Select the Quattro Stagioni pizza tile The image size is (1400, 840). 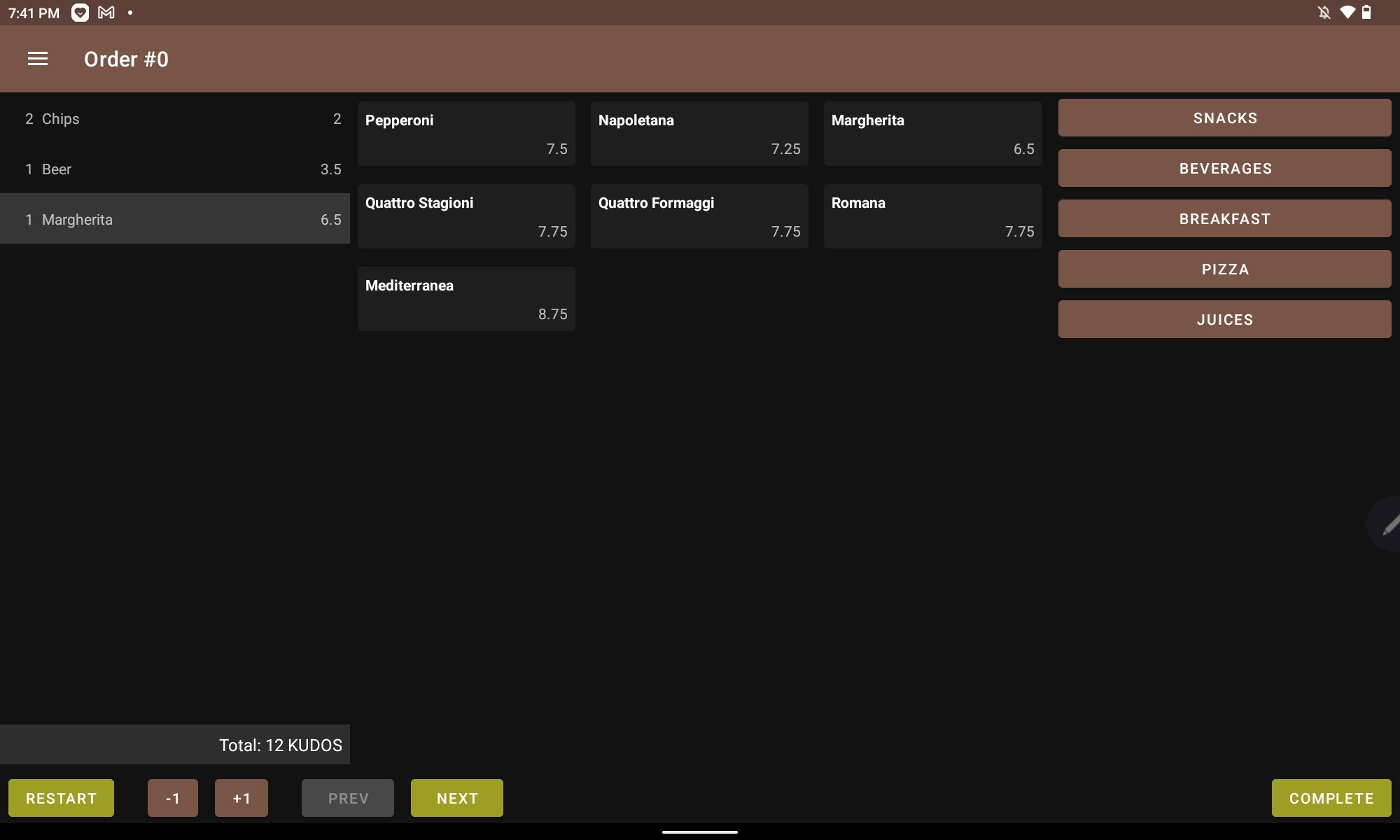coord(466,216)
